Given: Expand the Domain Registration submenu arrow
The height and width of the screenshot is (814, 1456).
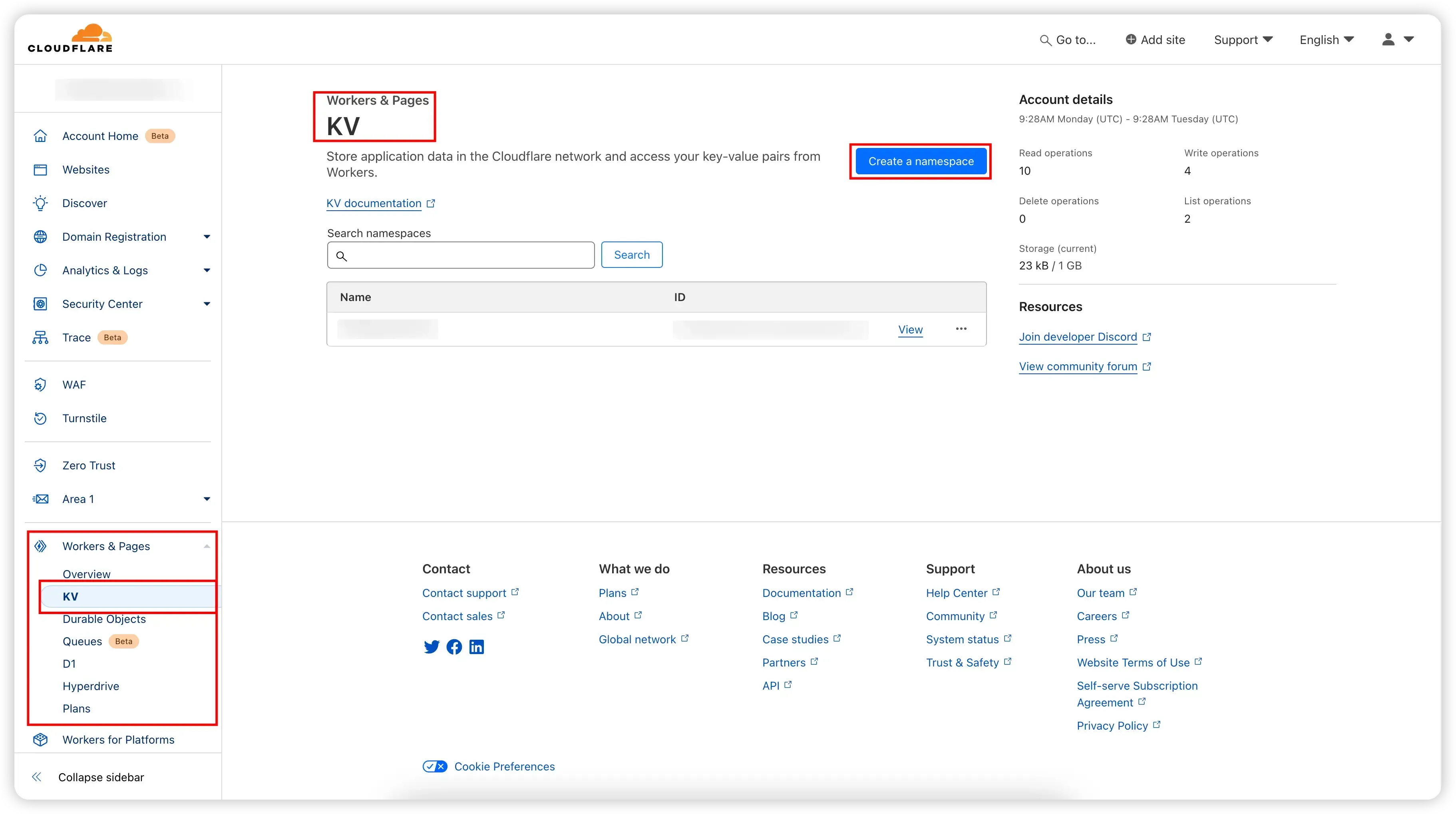Looking at the screenshot, I should (207, 237).
